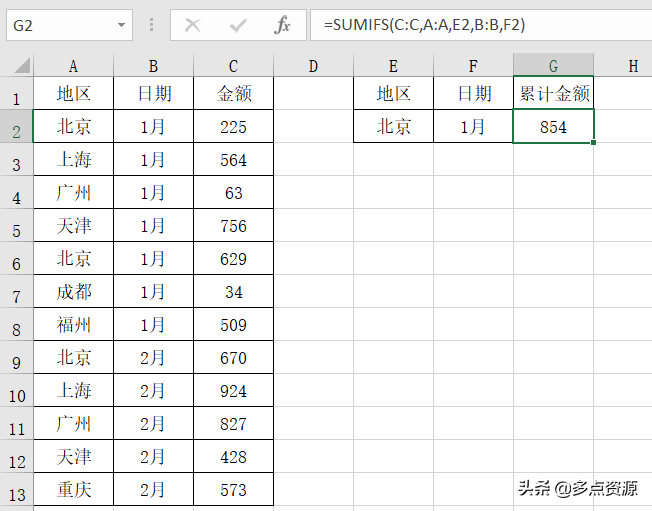This screenshot has height=511, width=652.
Task: Click cell C7 with value 34
Action: (233, 291)
